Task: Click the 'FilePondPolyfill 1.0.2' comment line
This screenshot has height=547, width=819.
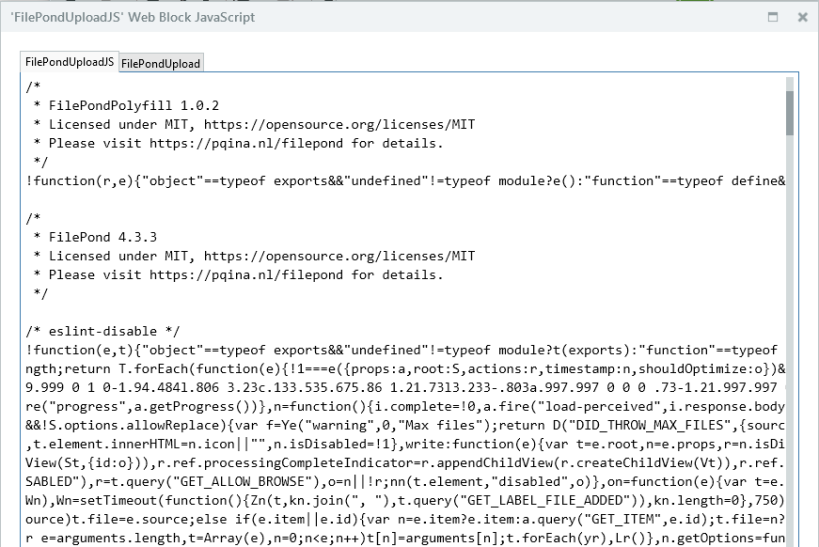Action: [x=126, y=106]
